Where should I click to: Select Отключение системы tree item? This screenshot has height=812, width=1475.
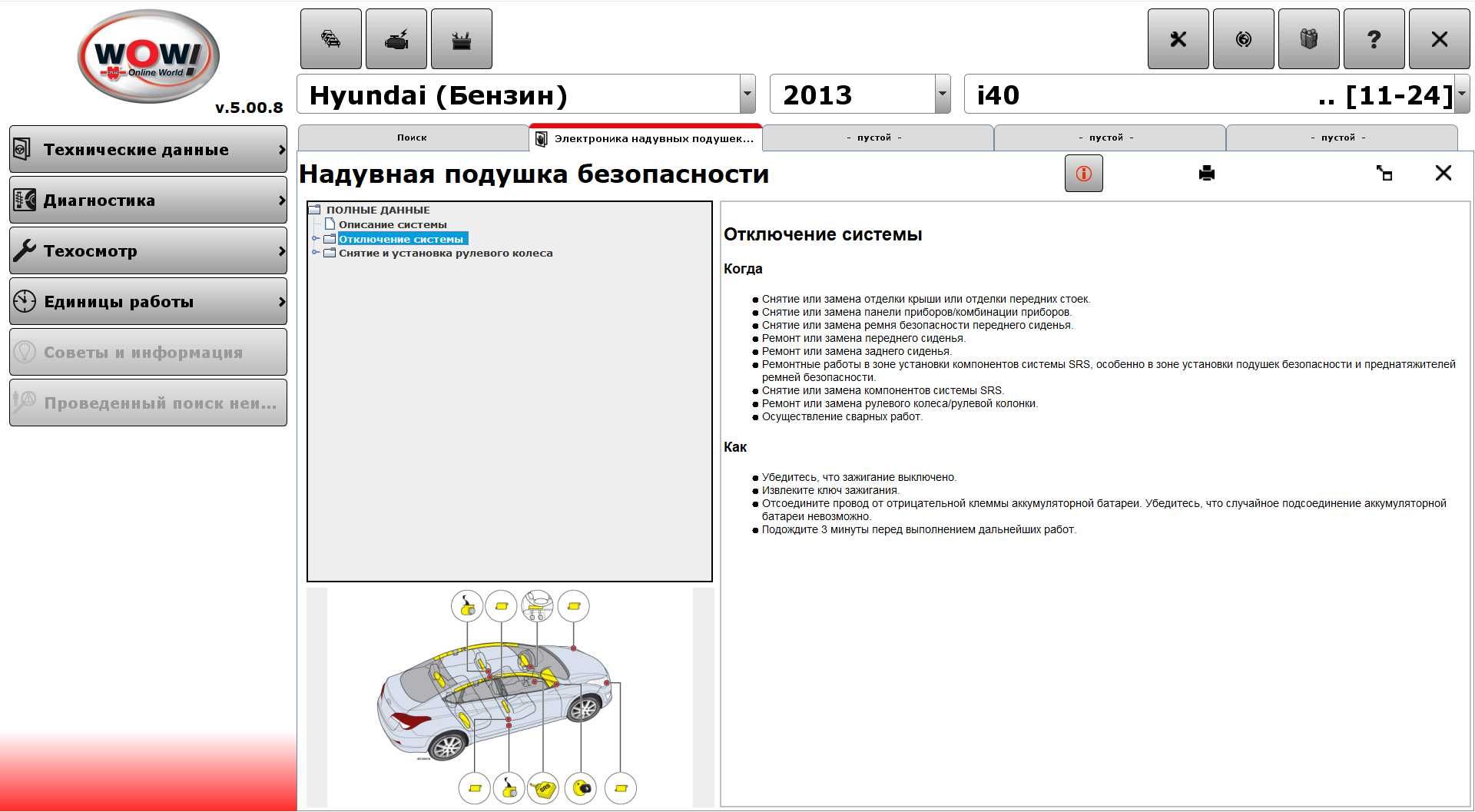click(402, 239)
